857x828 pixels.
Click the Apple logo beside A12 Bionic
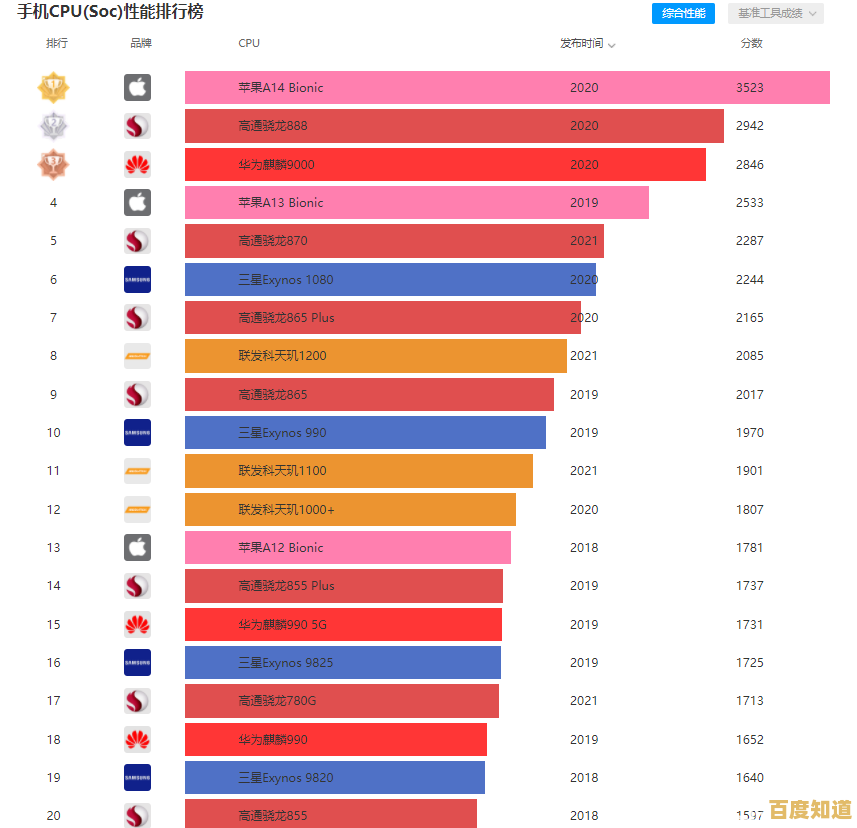[x=137, y=548]
